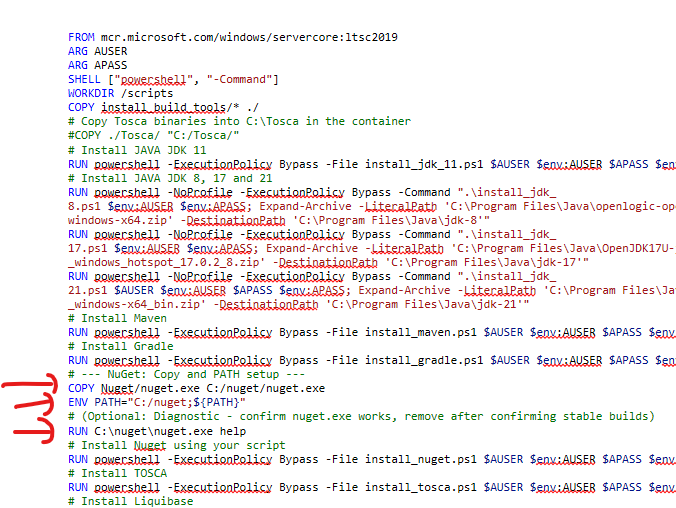Image resolution: width=676 pixels, height=508 pixels.
Task: Click the comment about copying Tosca binaries
Action: pyautogui.click(x=239, y=121)
